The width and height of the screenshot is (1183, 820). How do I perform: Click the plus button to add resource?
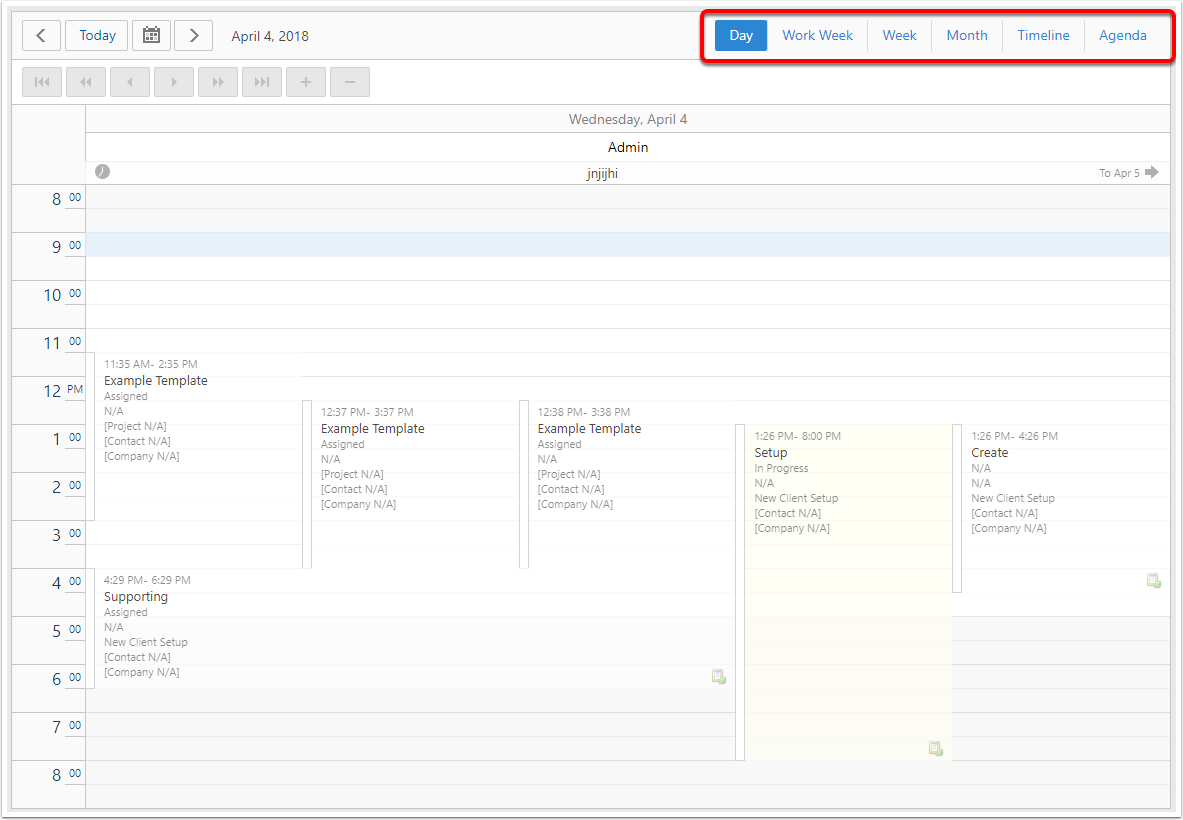tap(306, 82)
